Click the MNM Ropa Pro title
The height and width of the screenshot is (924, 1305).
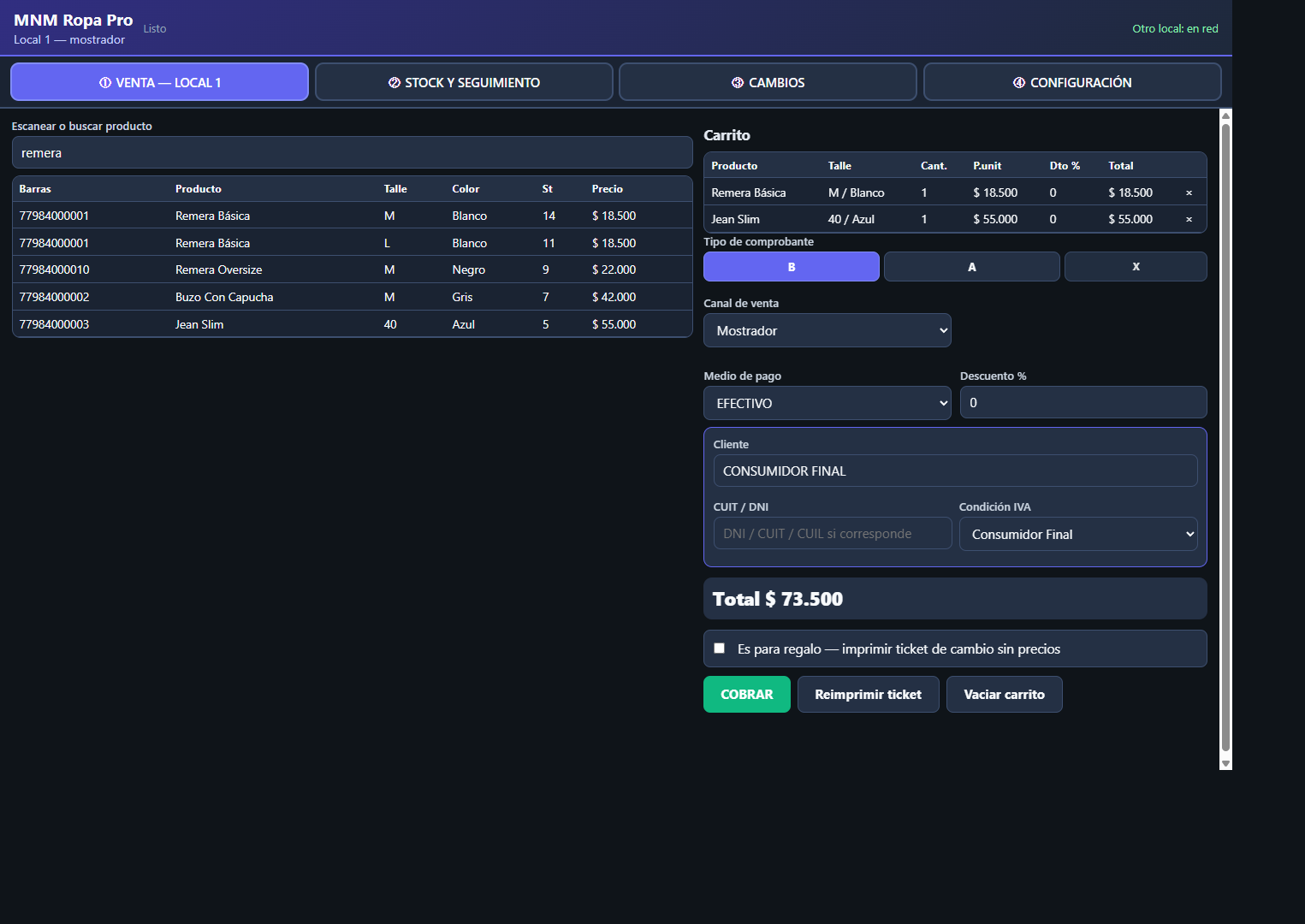(74, 20)
